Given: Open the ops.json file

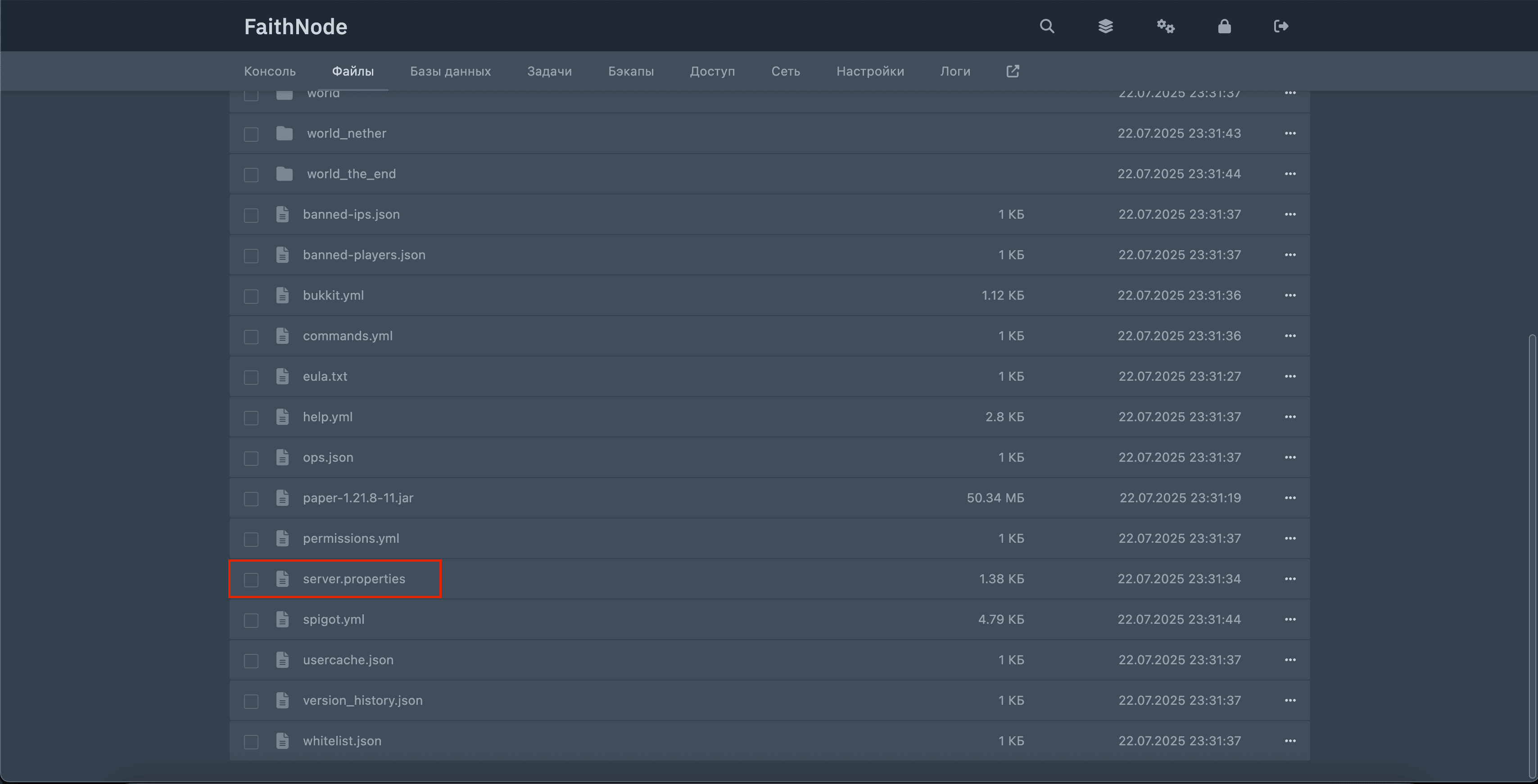Looking at the screenshot, I should pyautogui.click(x=328, y=457).
